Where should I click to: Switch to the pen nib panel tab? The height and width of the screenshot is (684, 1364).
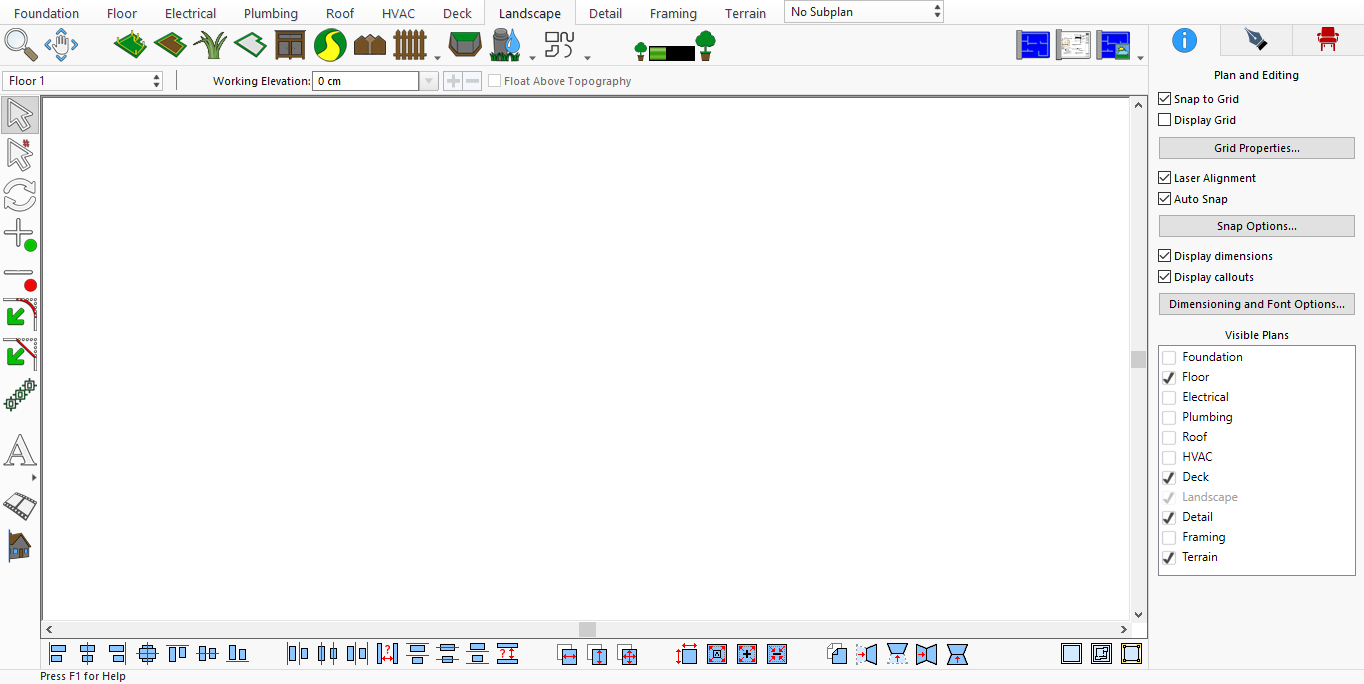click(1256, 40)
